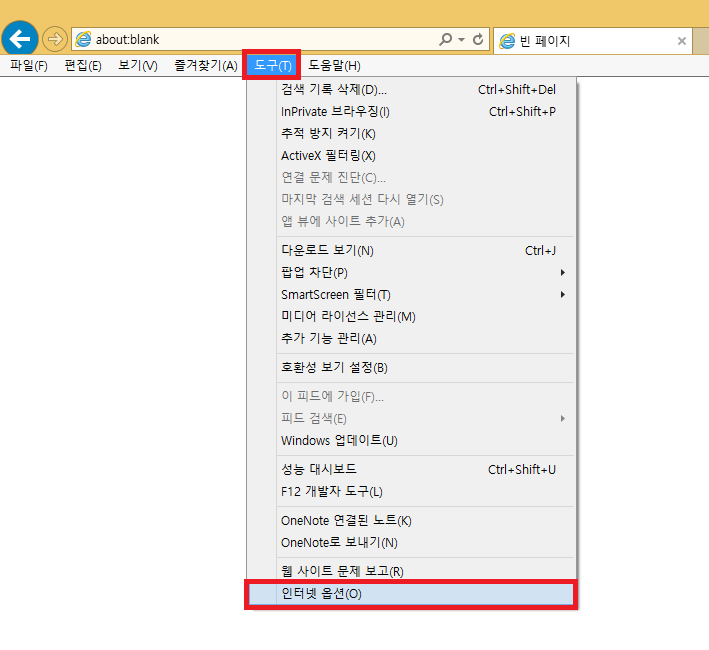Select 추적 방지 켜기(K)
The height and width of the screenshot is (650, 709).
411,134
